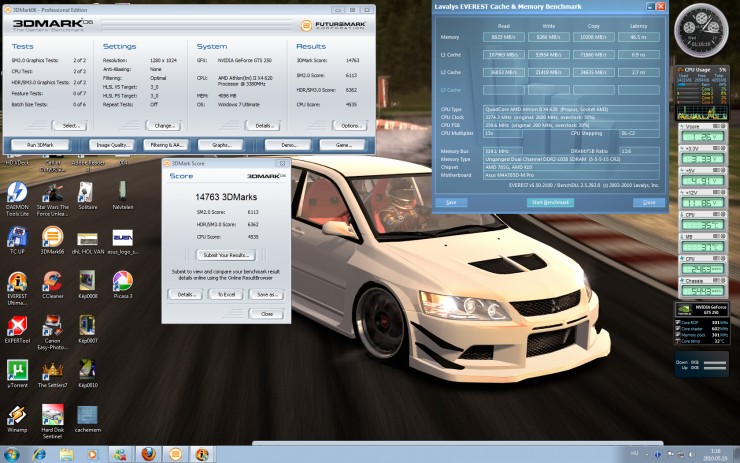
Task: Open the 3DMark06 desktop shortcut
Action: coord(52,237)
